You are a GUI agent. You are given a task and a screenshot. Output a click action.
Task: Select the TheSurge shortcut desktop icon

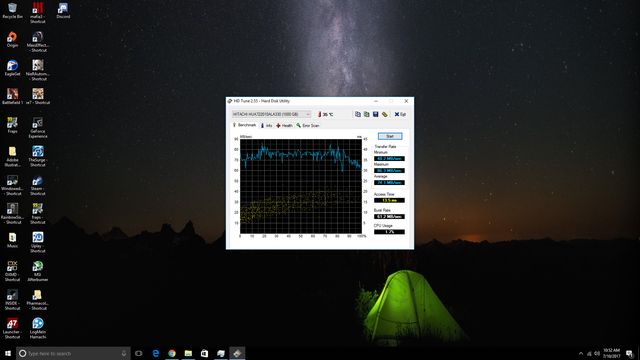38,156
